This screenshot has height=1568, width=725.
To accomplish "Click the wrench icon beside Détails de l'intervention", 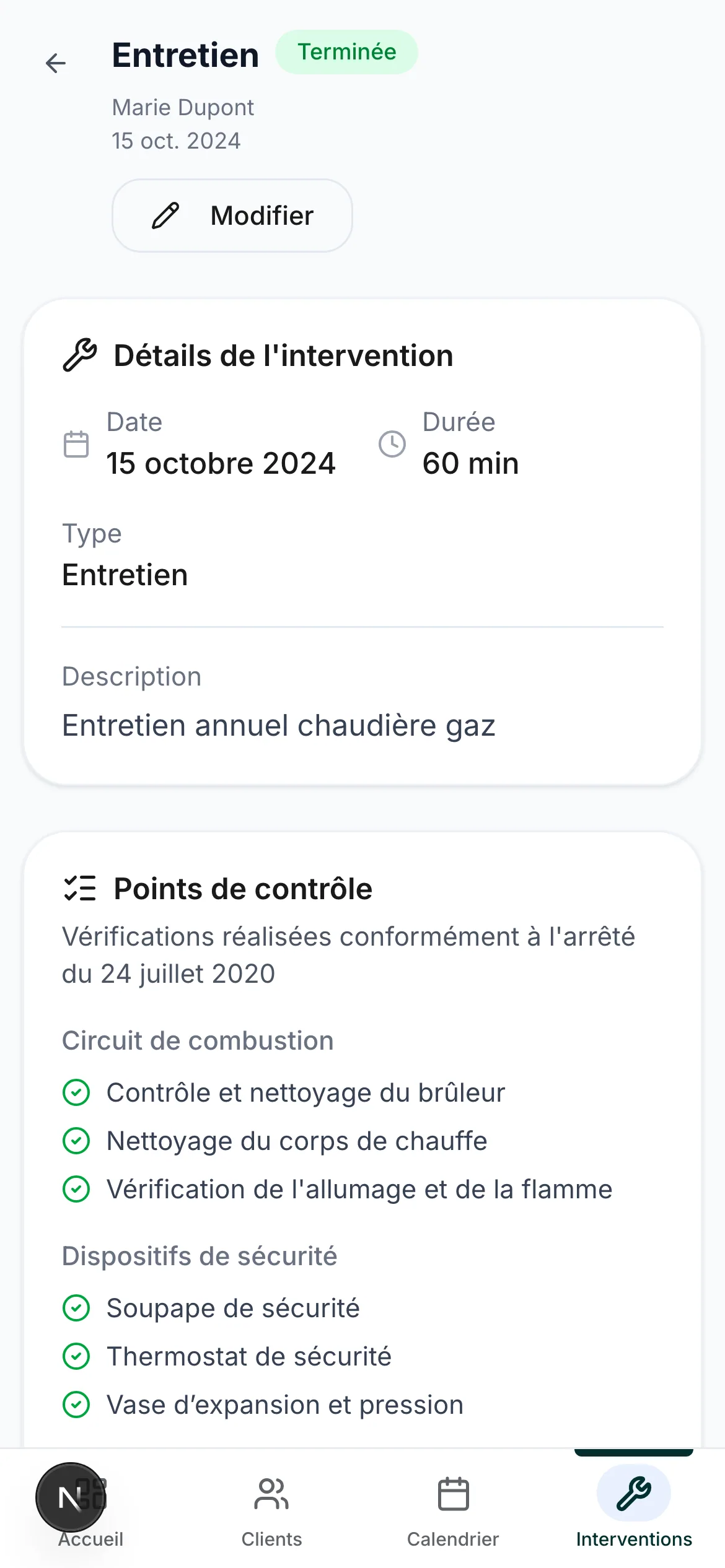I will [80, 355].
